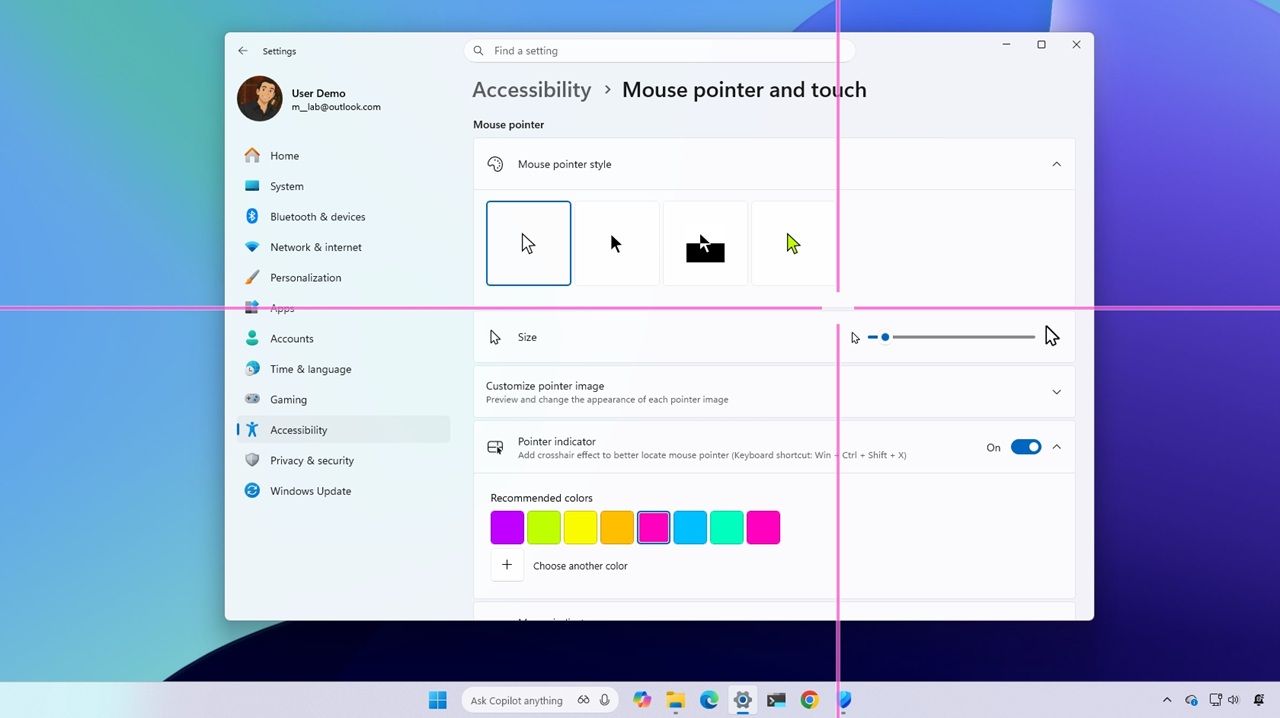Open Copilot from the taskbar
The height and width of the screenshot is (718, 1280).
click(x=642, y=700)
